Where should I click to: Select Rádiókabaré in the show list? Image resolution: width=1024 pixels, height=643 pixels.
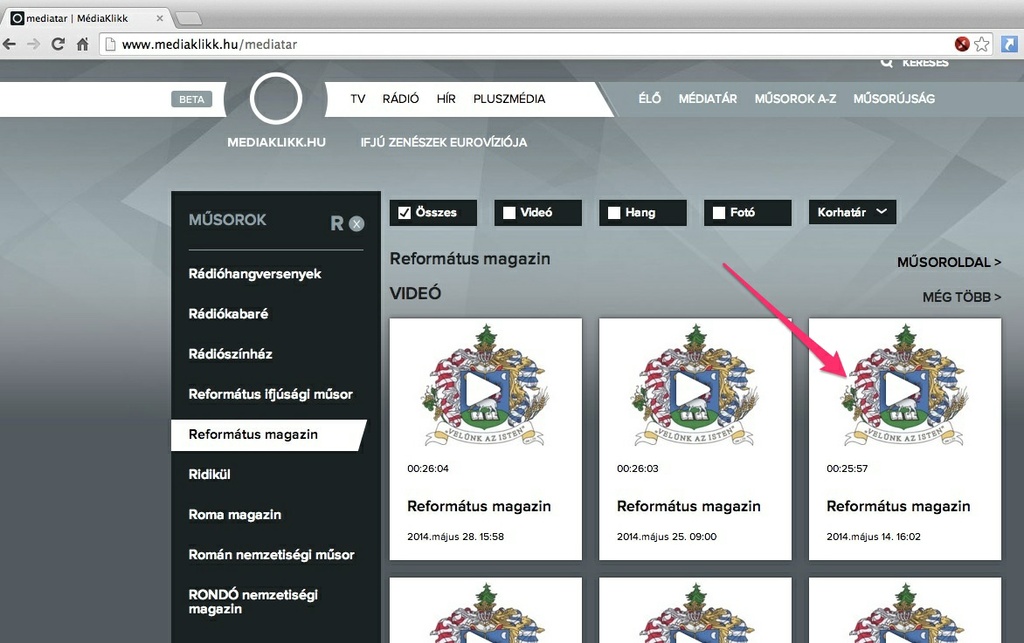point(228,314)
